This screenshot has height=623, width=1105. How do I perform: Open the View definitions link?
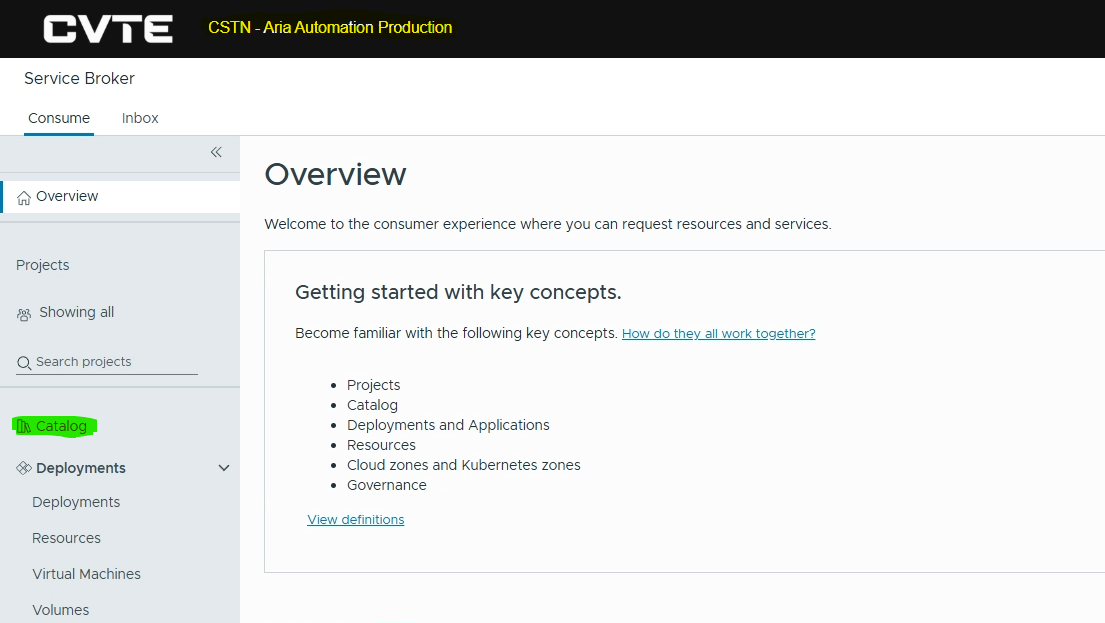coord(356,519)
